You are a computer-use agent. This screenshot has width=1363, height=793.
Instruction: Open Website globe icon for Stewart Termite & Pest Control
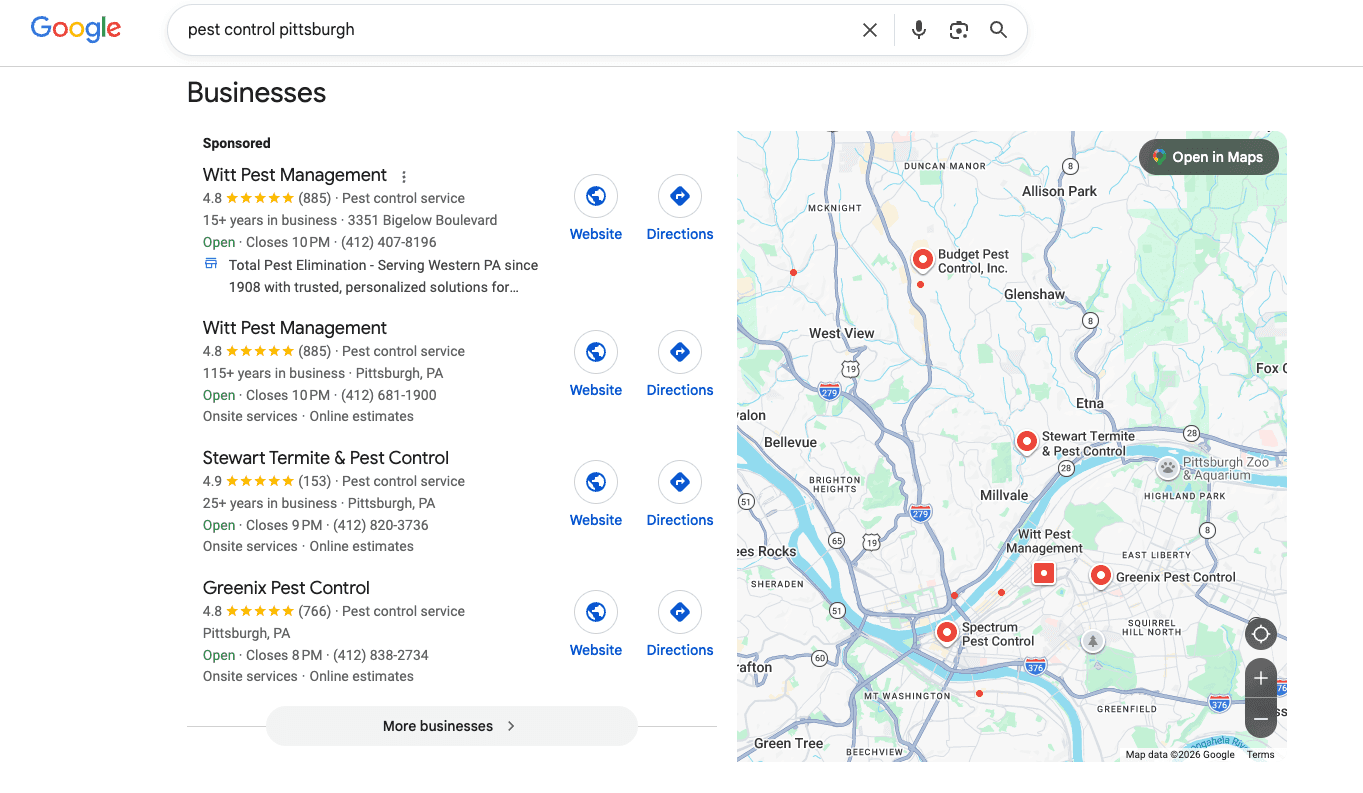(x=596, y=482)
